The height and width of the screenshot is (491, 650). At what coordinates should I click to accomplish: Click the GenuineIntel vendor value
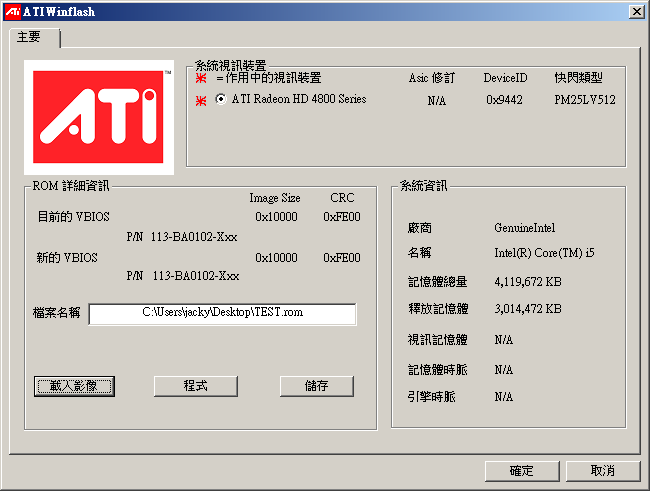point(524,228)
